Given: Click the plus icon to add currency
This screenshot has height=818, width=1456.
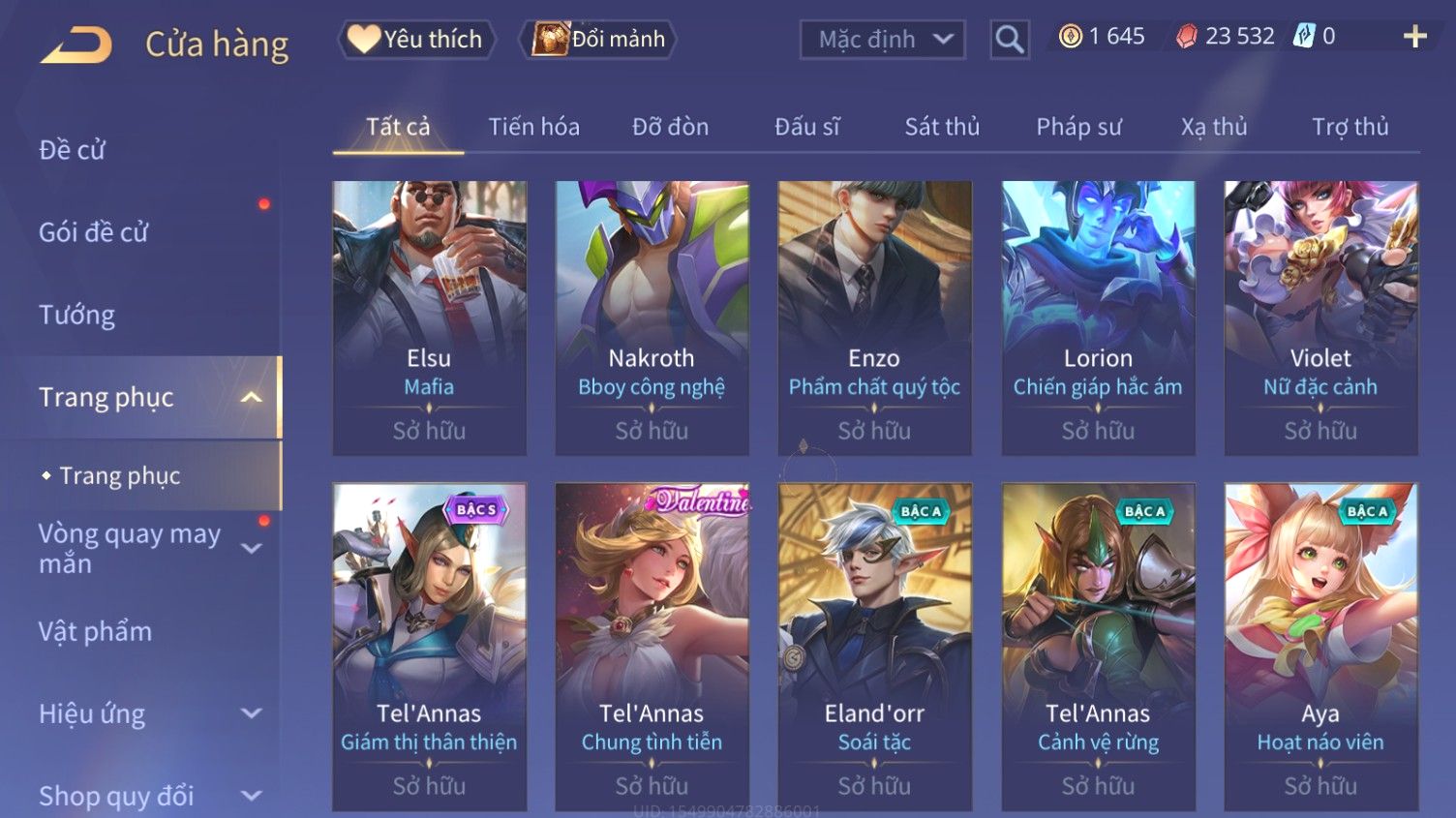Looking at the screenshot, I should tap(1414, 37).
